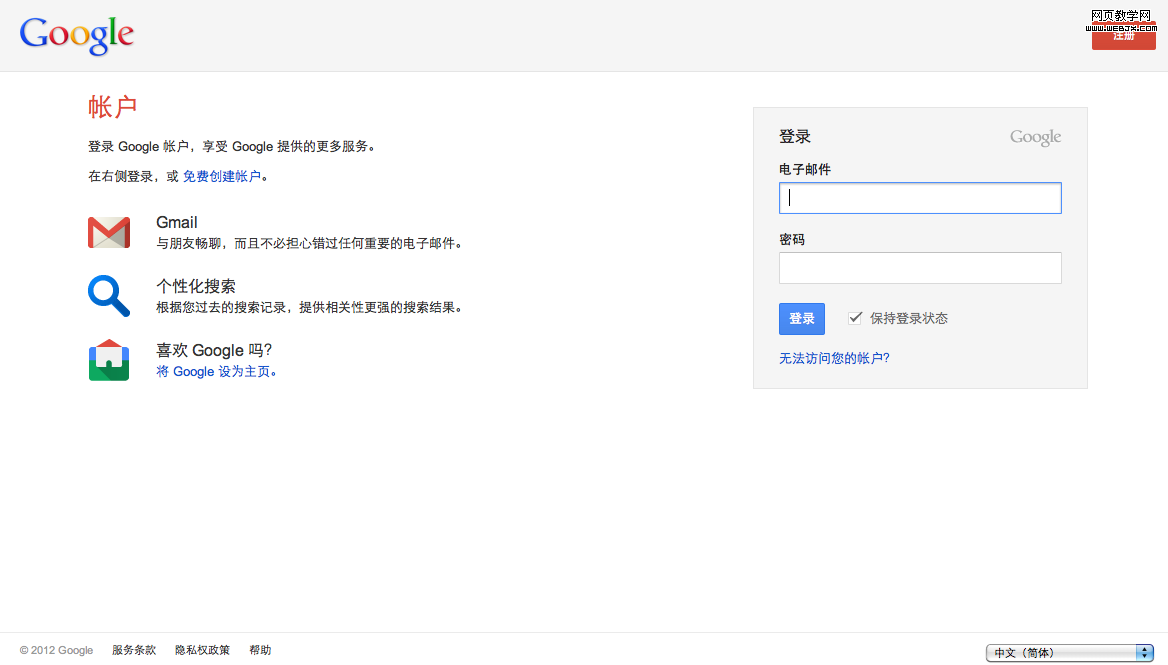Focus the 电子邮件 input field

(x=920, y=198)
